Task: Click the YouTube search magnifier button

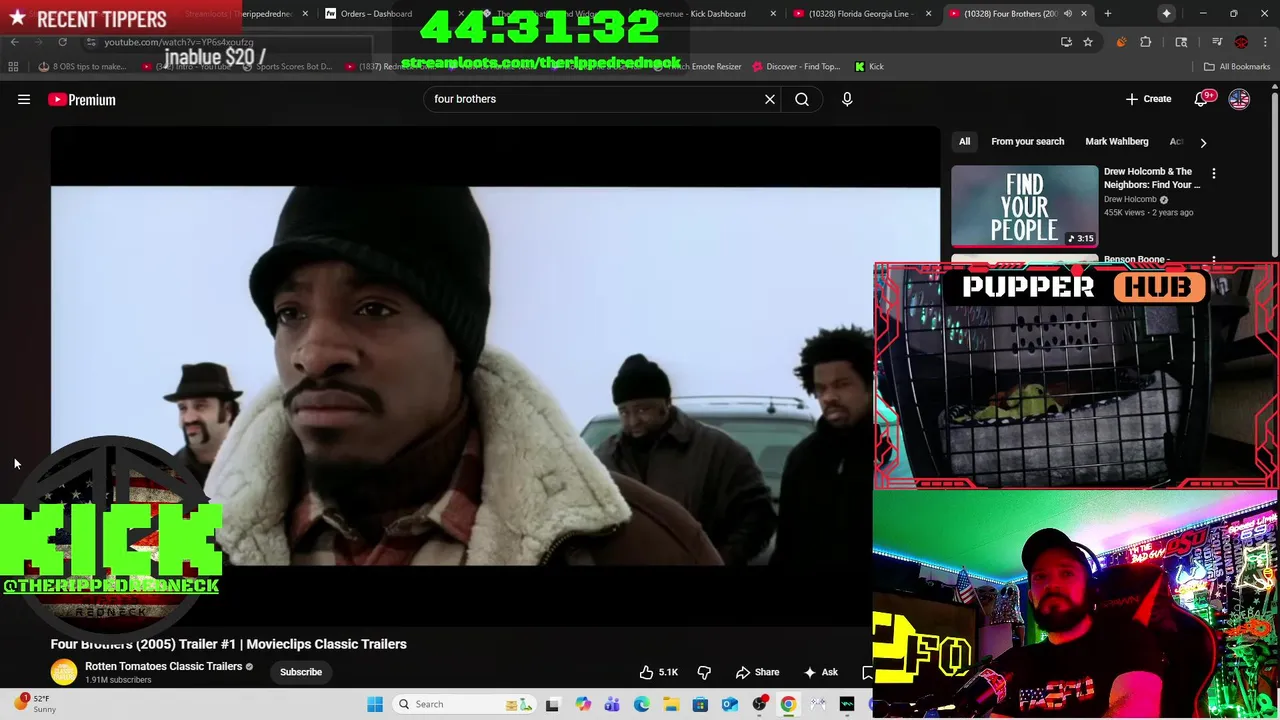Action: (x=802, y=99)
